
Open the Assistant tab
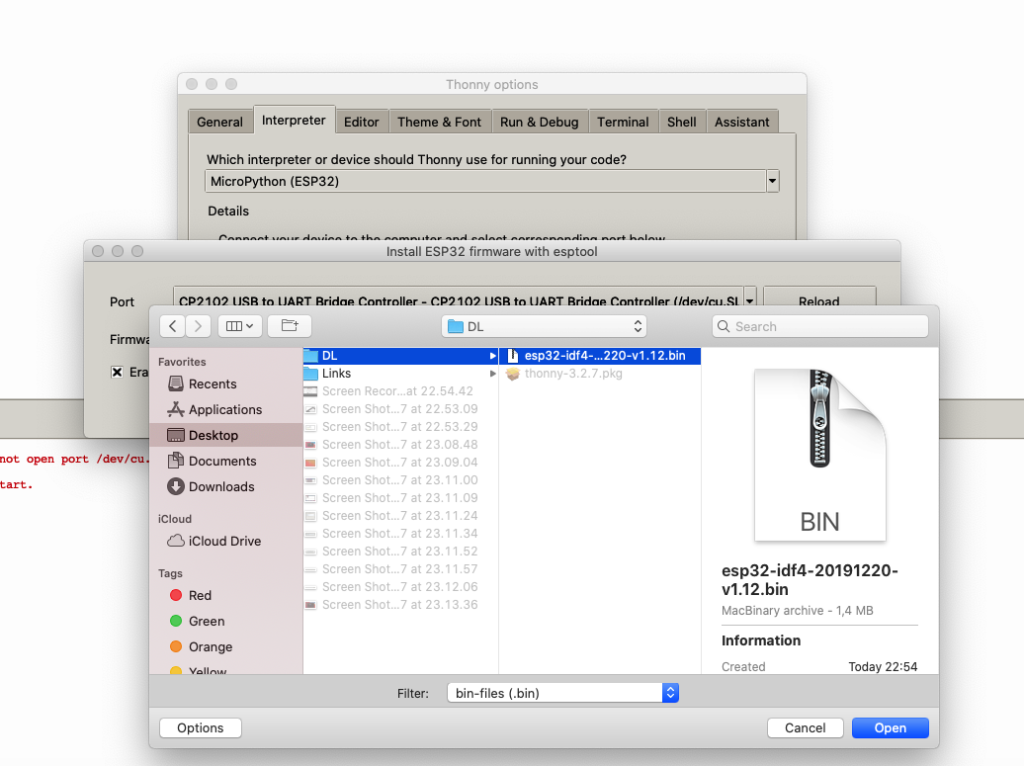742,122
